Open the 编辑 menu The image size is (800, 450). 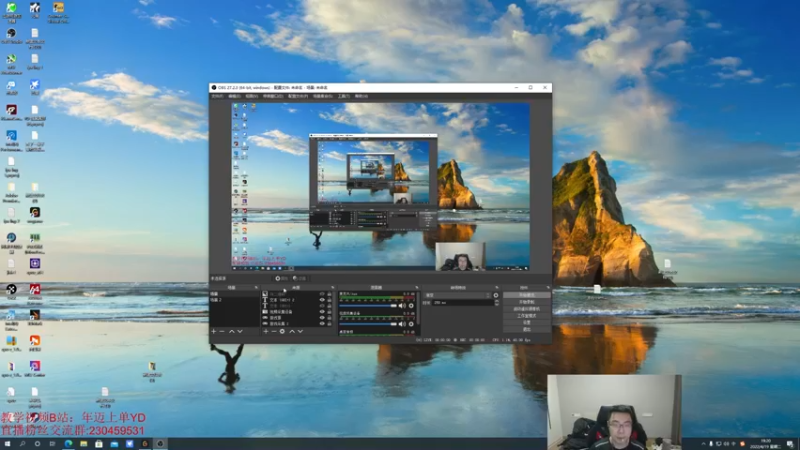coord(234,96)
